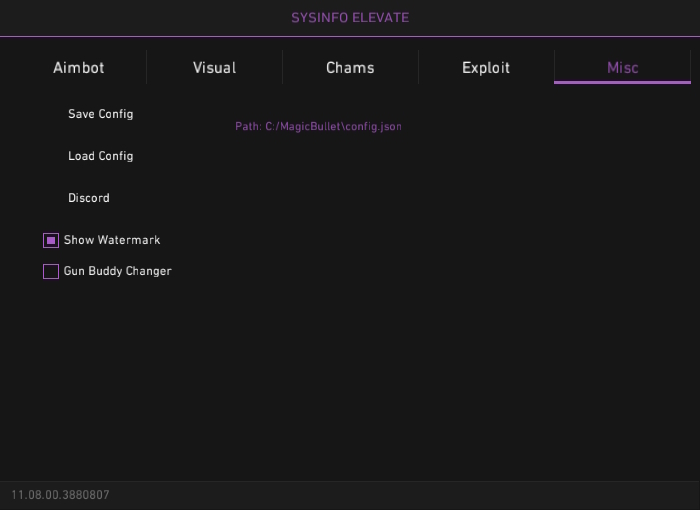700x510 pixels.
Task: Click the MagicBullet folder name in path
Action: coord(306,127)
